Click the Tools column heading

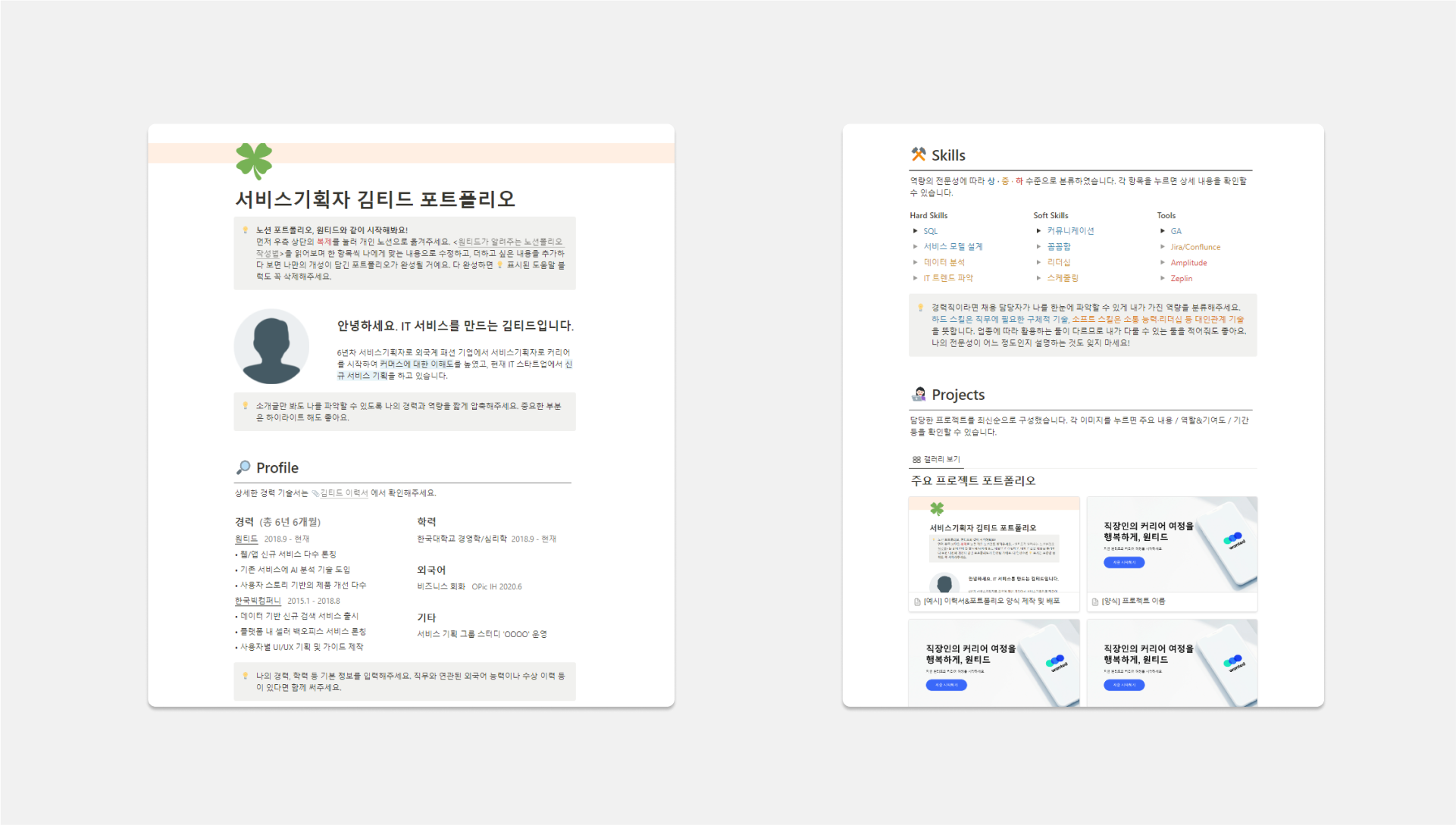pyautogui.click(x=1166, y=215)
